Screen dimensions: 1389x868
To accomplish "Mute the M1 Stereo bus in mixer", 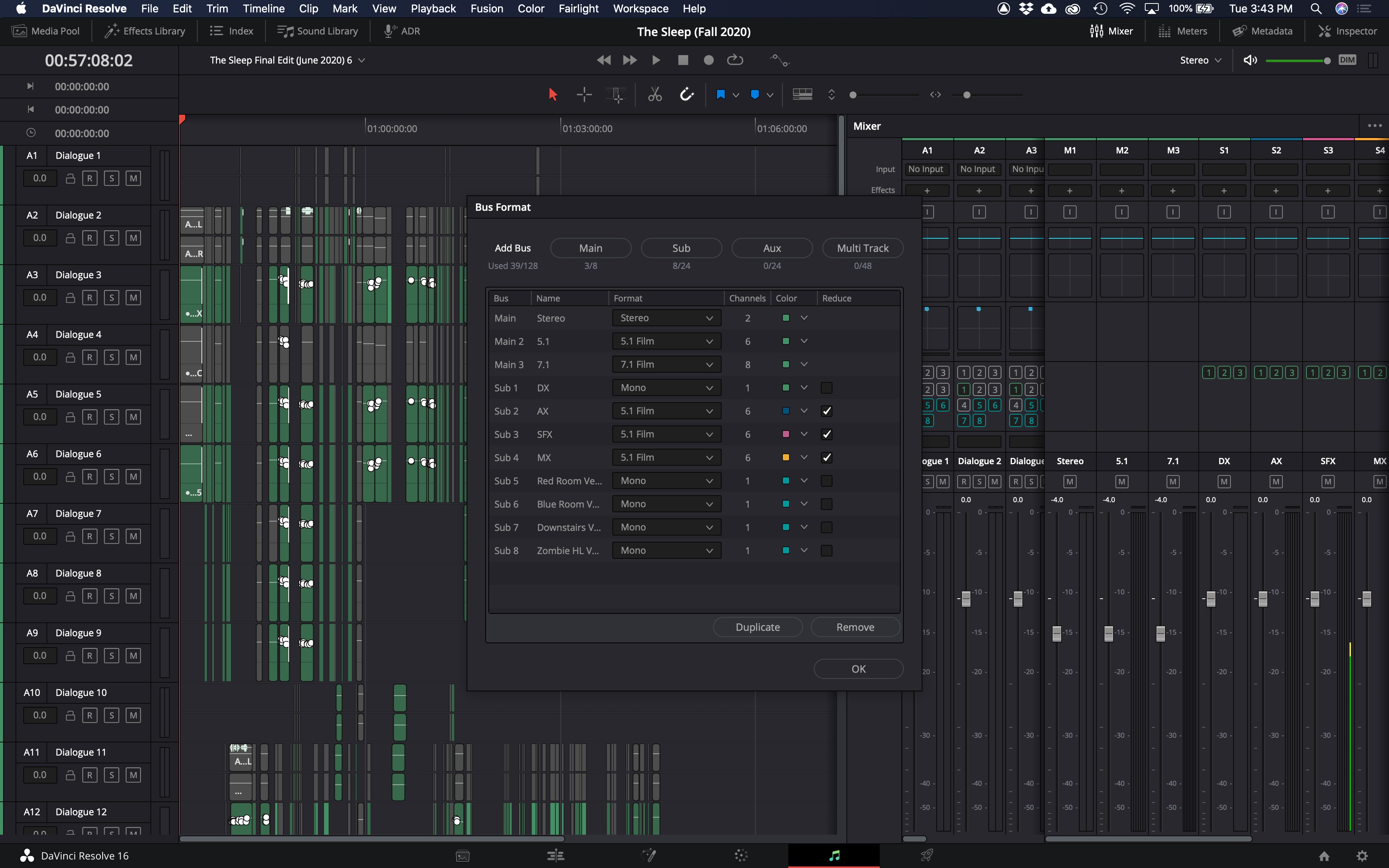I will pos(1069,482).
